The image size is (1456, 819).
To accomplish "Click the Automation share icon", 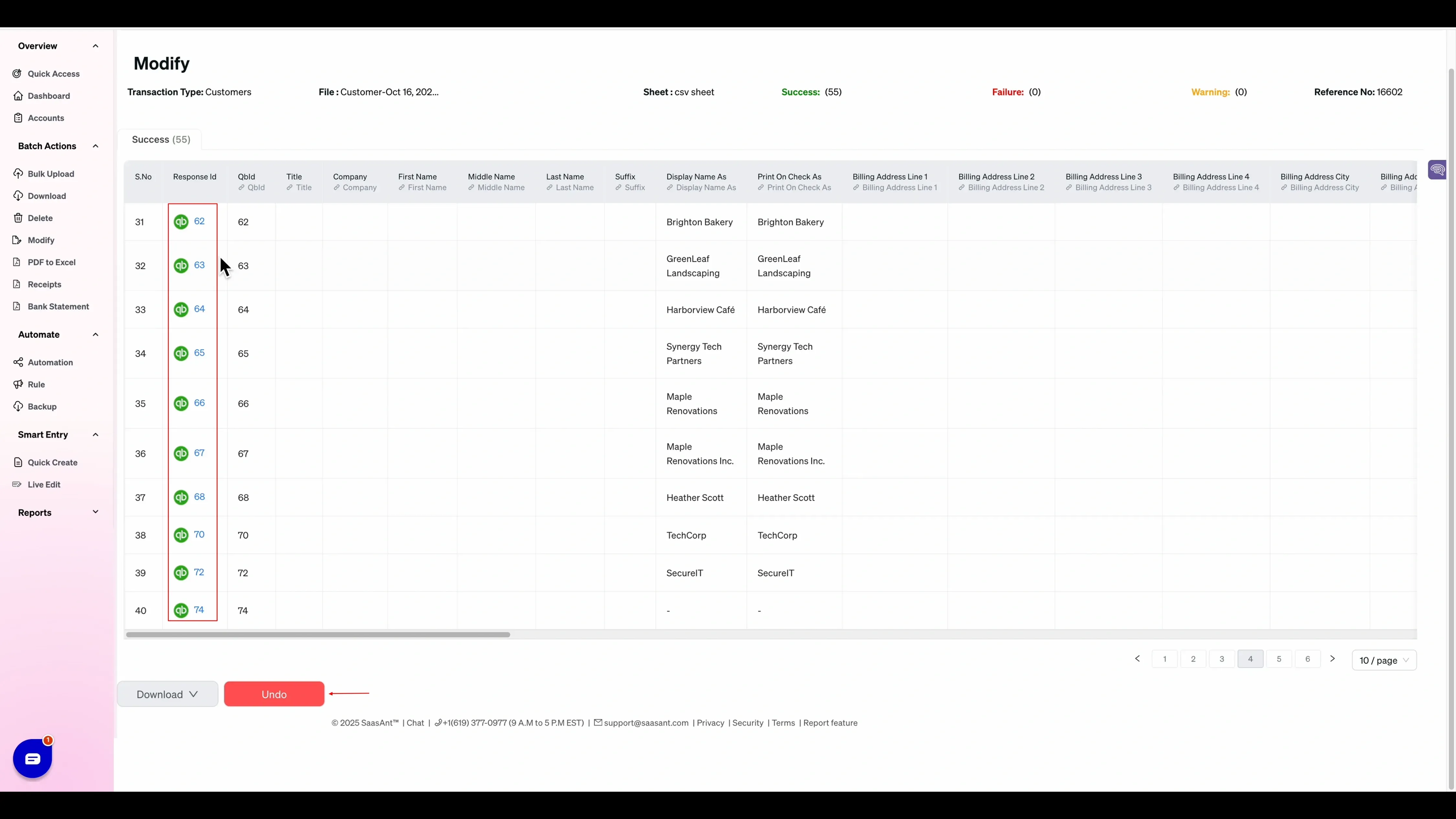I will coord(18,362).
